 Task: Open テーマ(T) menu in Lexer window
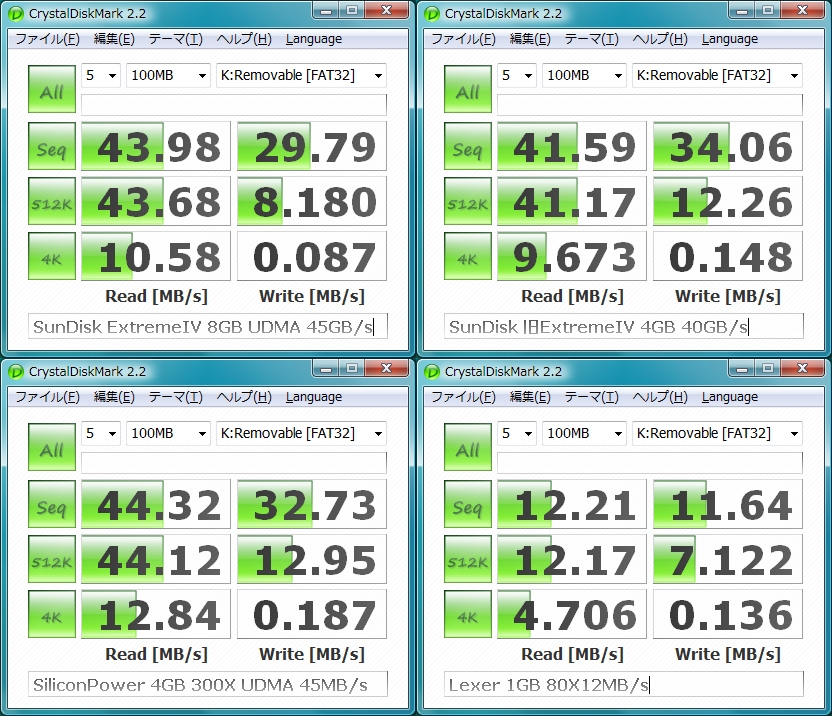(x=592, y=397)
